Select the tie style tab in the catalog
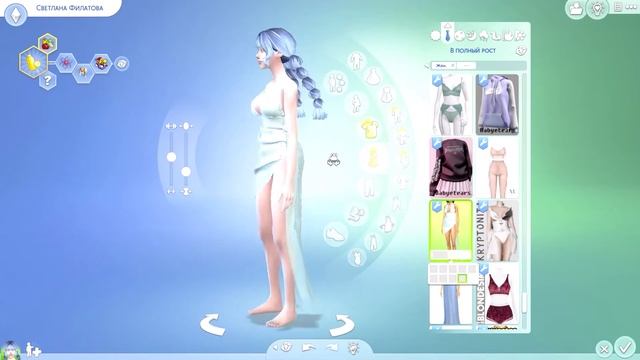This screenshot has height=360, width=640. pos(448,33)
